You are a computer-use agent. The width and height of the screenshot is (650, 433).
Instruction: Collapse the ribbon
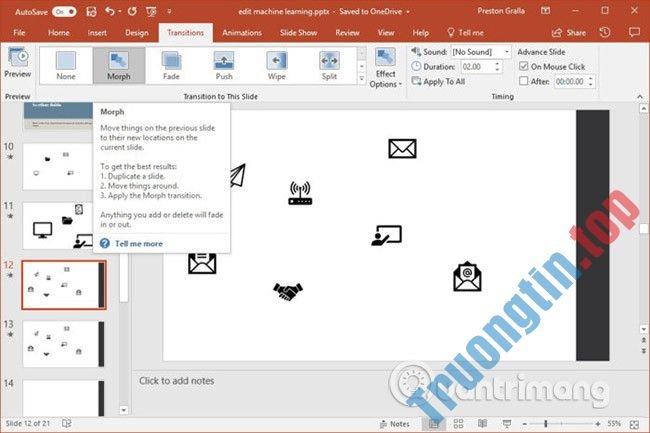point(640,97)
